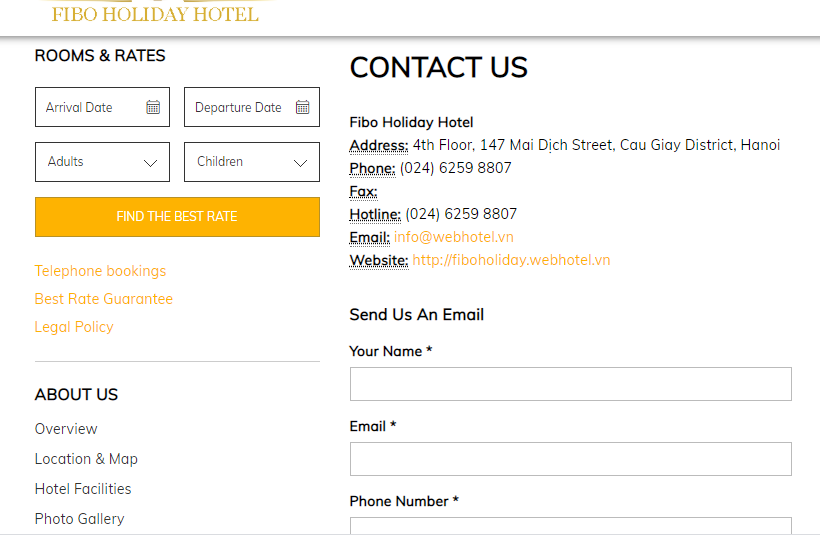The height and width of the screenshot is (540, 820).
Task: Expand the Adults dropdown
Action: (102, 162)
